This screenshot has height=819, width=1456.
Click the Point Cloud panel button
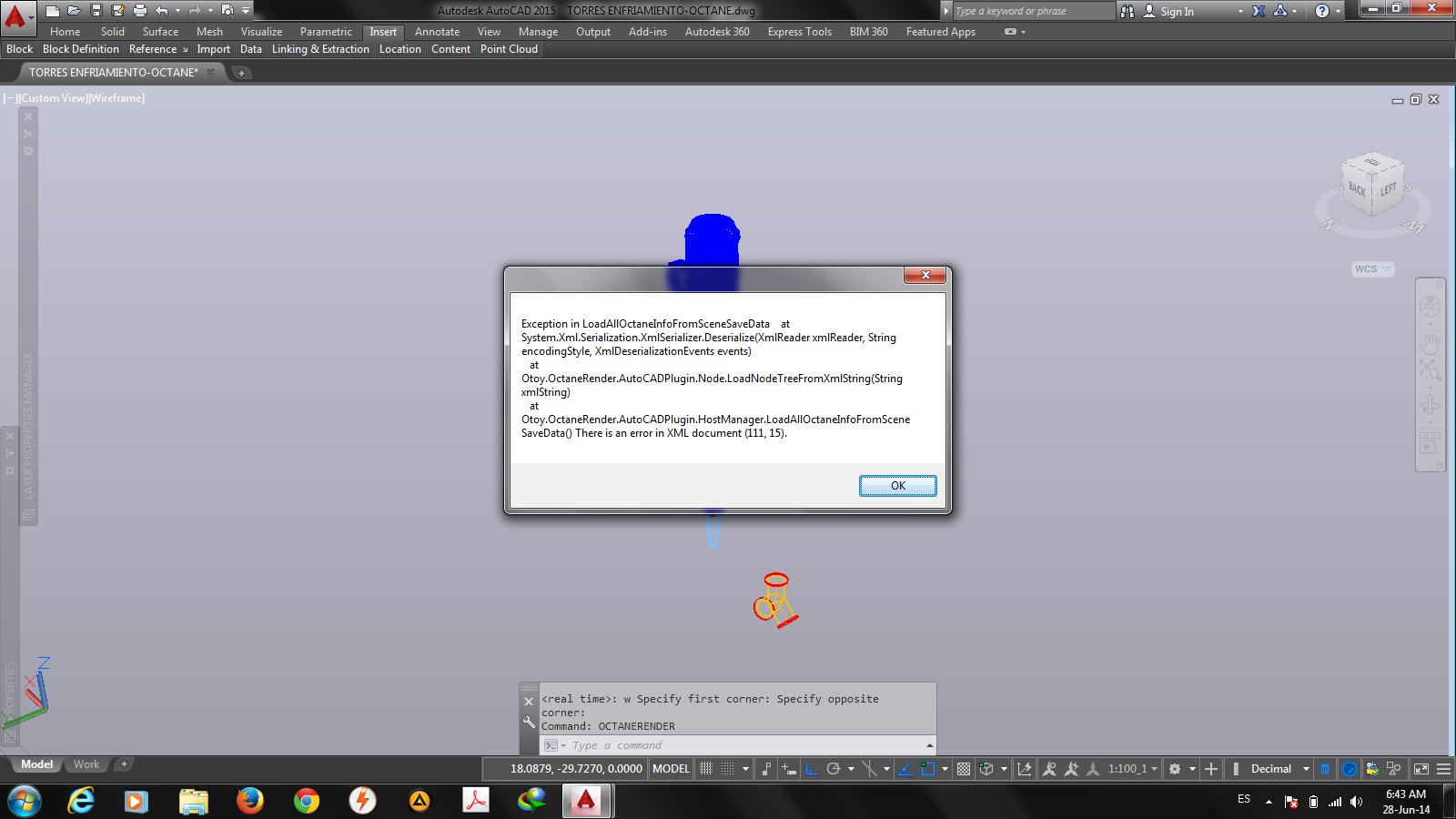(509, 49)
